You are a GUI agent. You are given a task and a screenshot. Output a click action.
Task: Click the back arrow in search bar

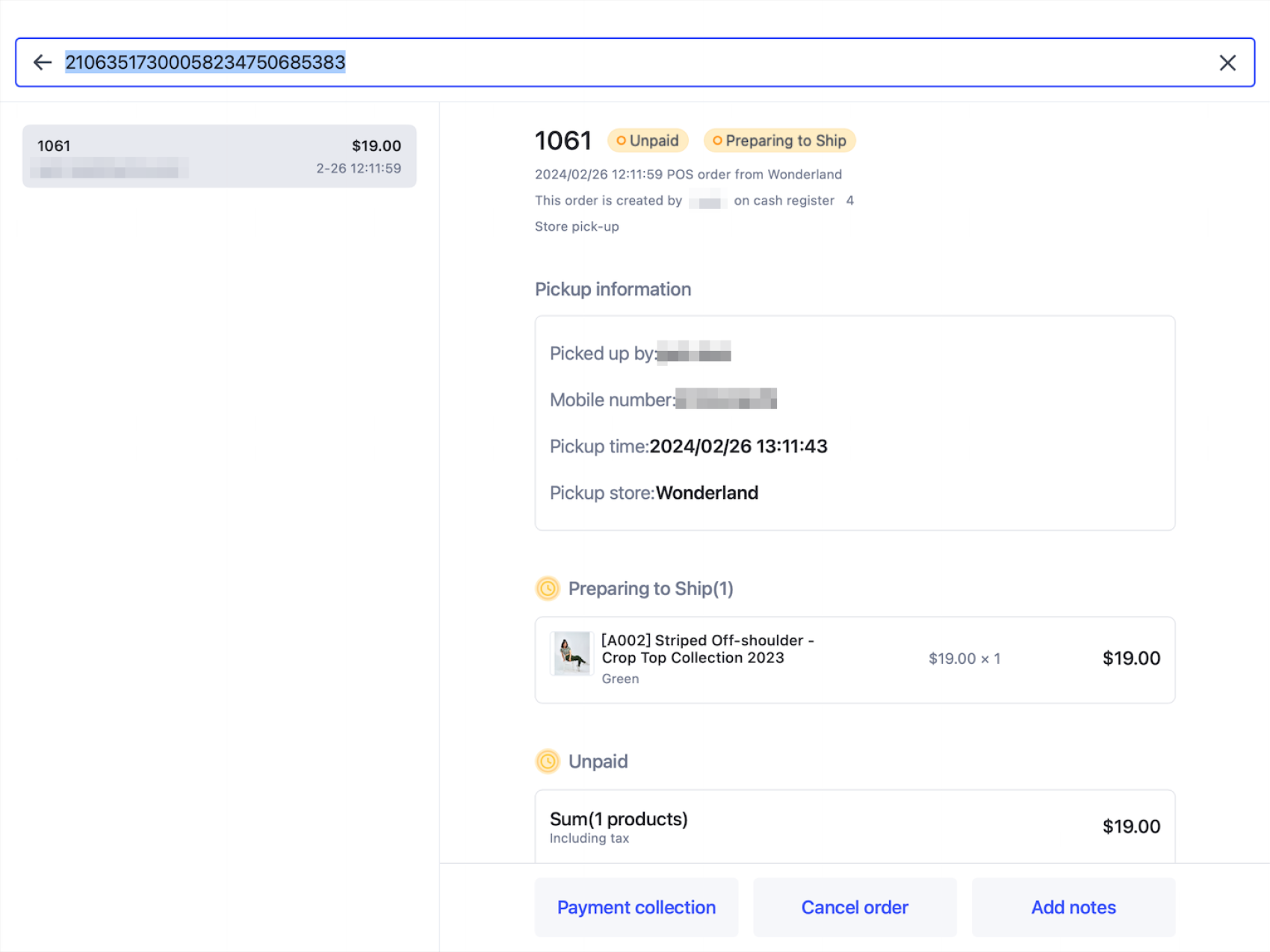tap(43, 63)
